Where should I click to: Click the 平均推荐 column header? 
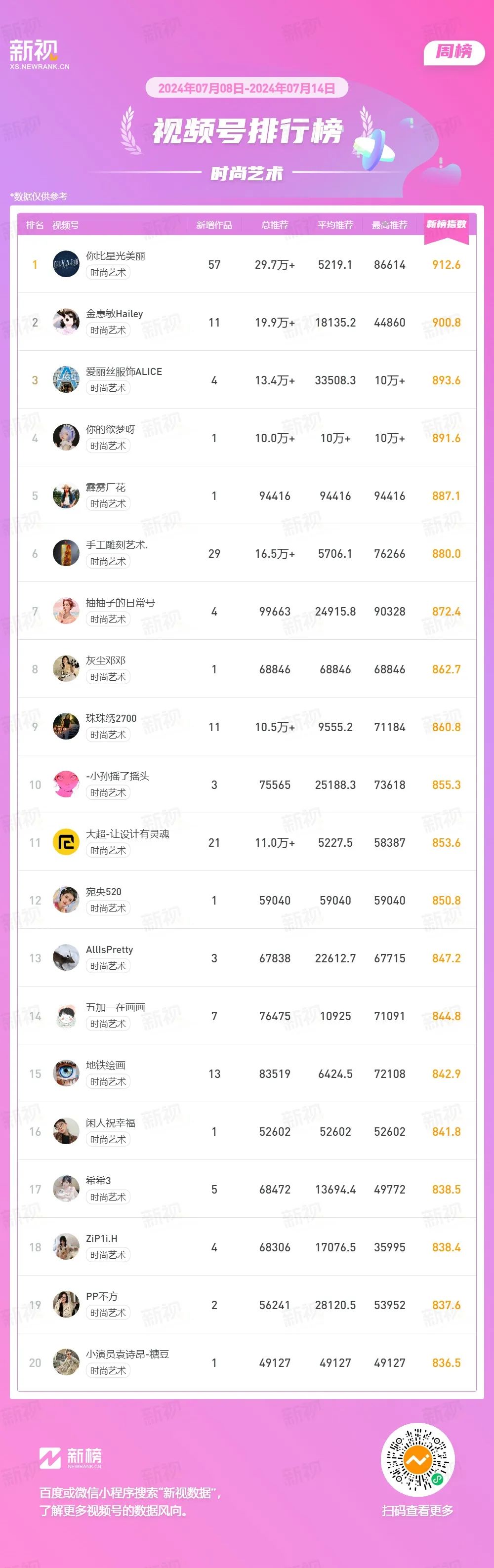pyautogui.click(x=335, y=225)
